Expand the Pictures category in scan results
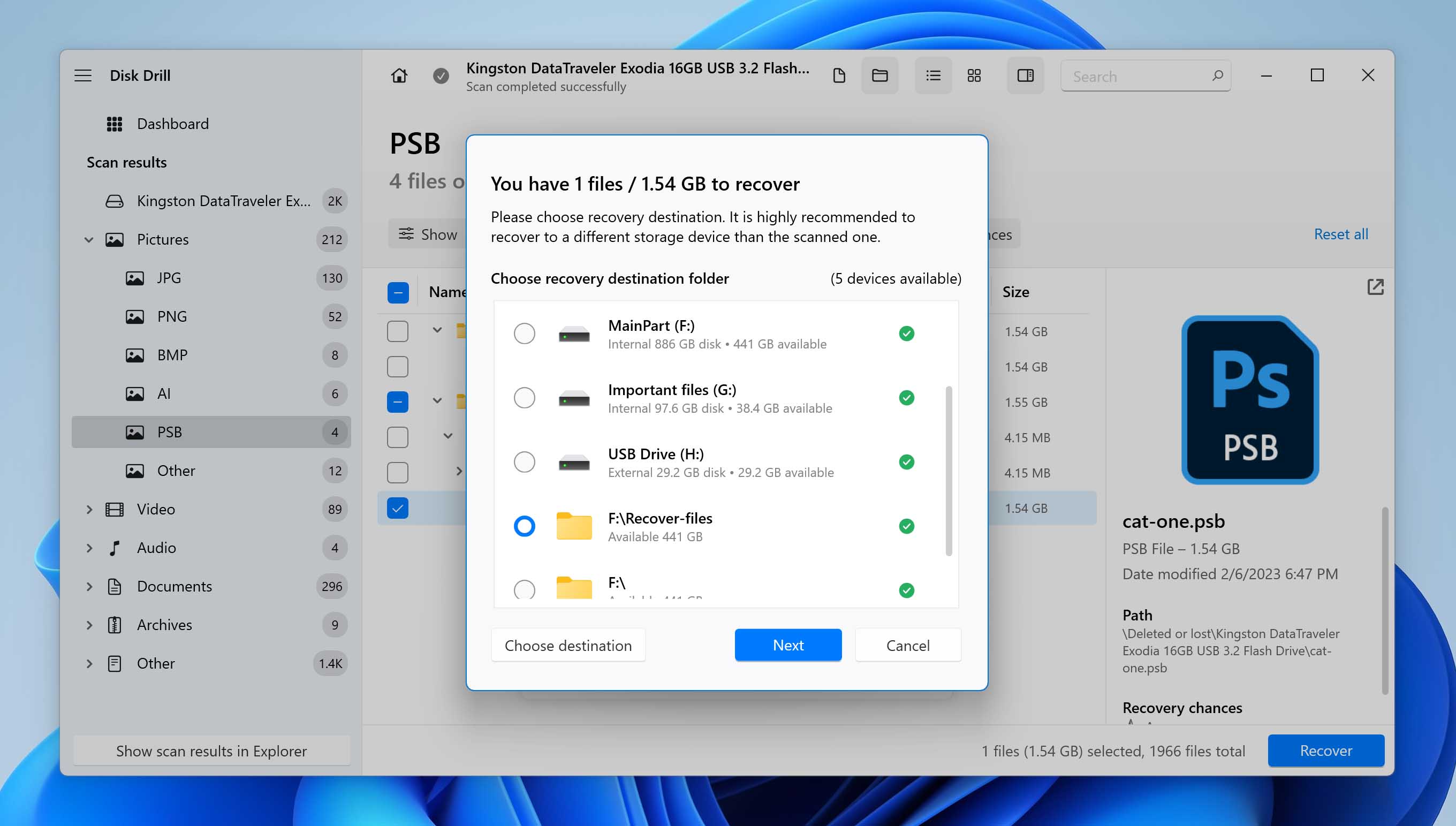The width and height of the screenshot is (1456, 826). (x=89, y=239)
